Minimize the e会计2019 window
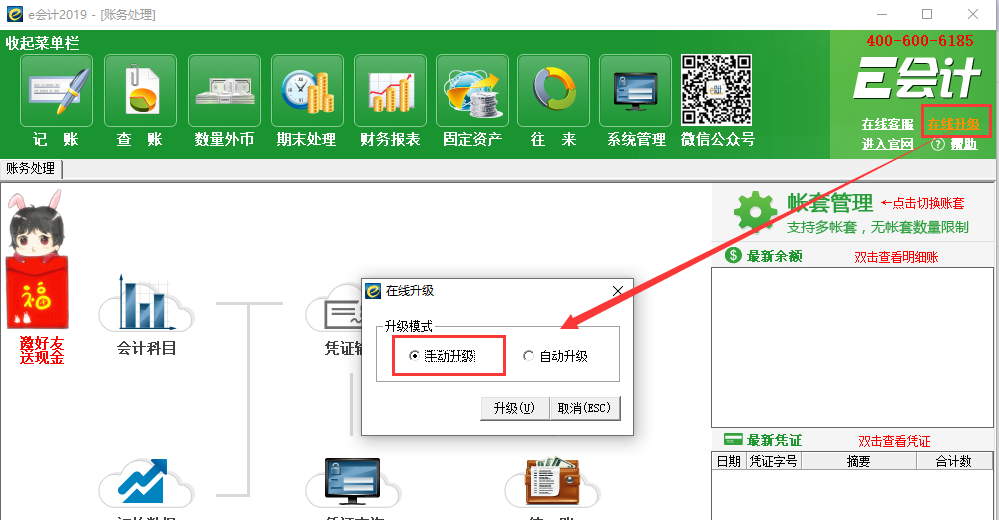This screenshot has width=999, height=520. 882,14
